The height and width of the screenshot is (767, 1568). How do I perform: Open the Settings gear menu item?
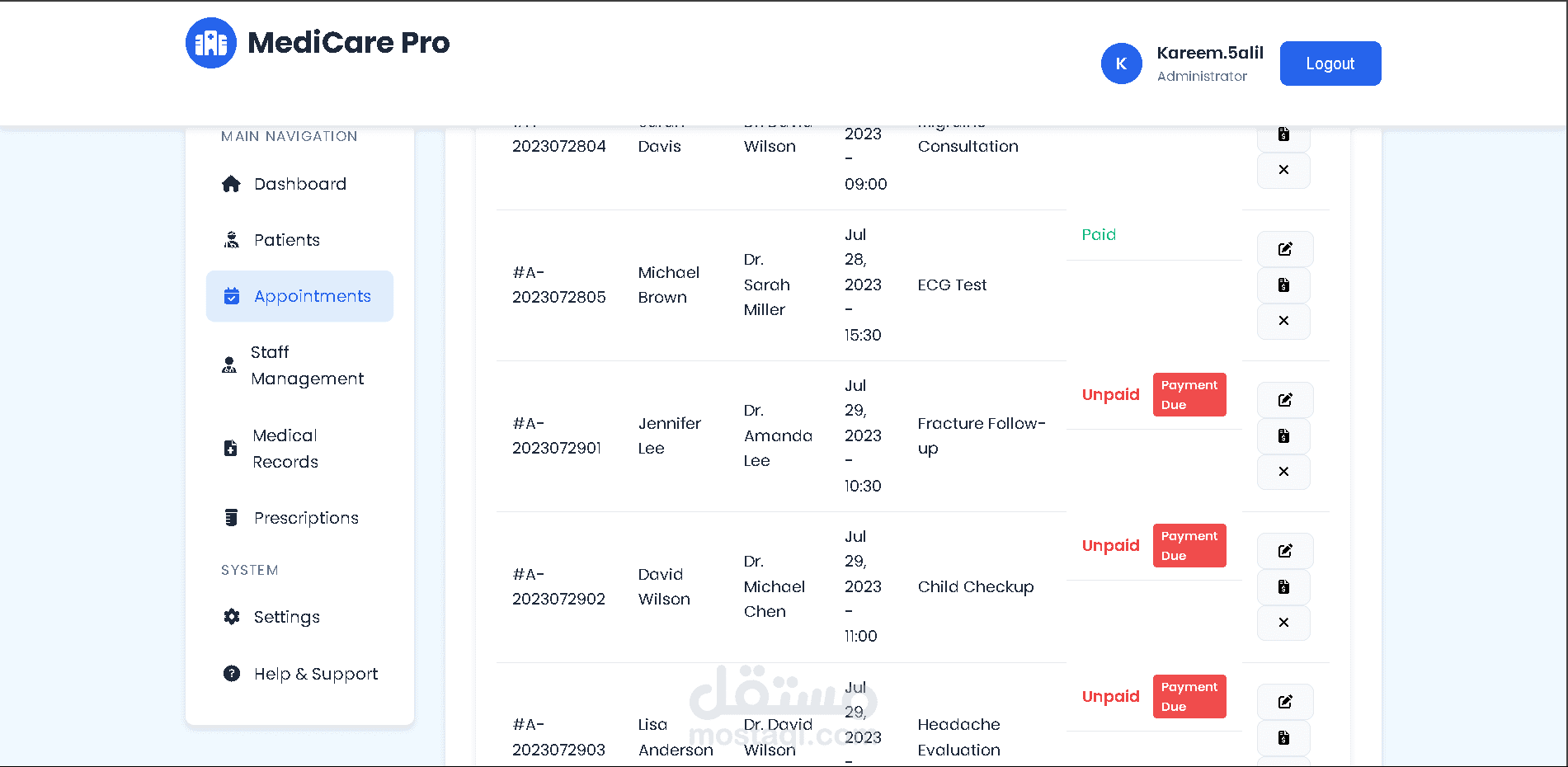pyautogui.click(x=285, y=617)
